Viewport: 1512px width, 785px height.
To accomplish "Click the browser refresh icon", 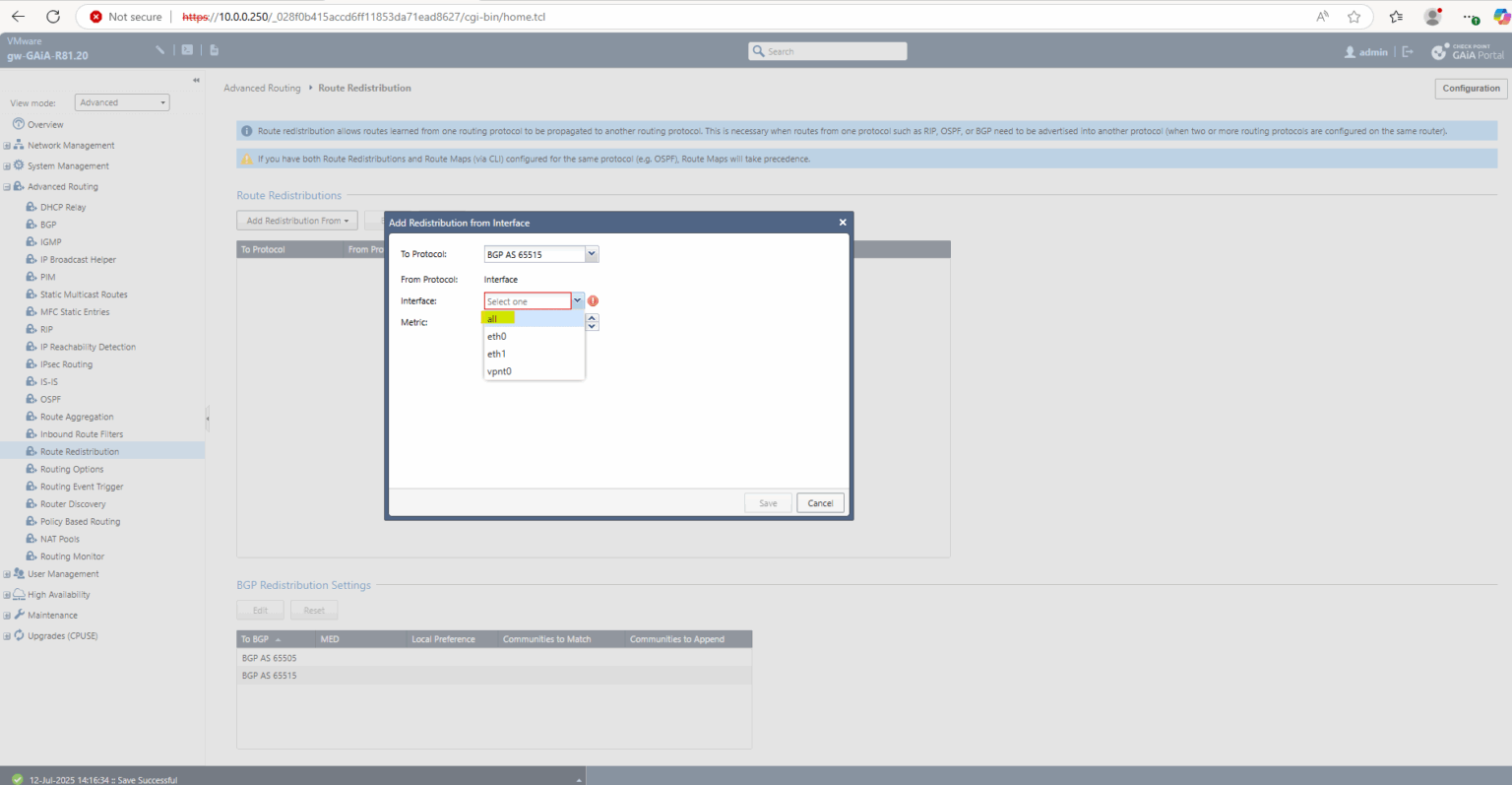I will (x=53, y=17).
